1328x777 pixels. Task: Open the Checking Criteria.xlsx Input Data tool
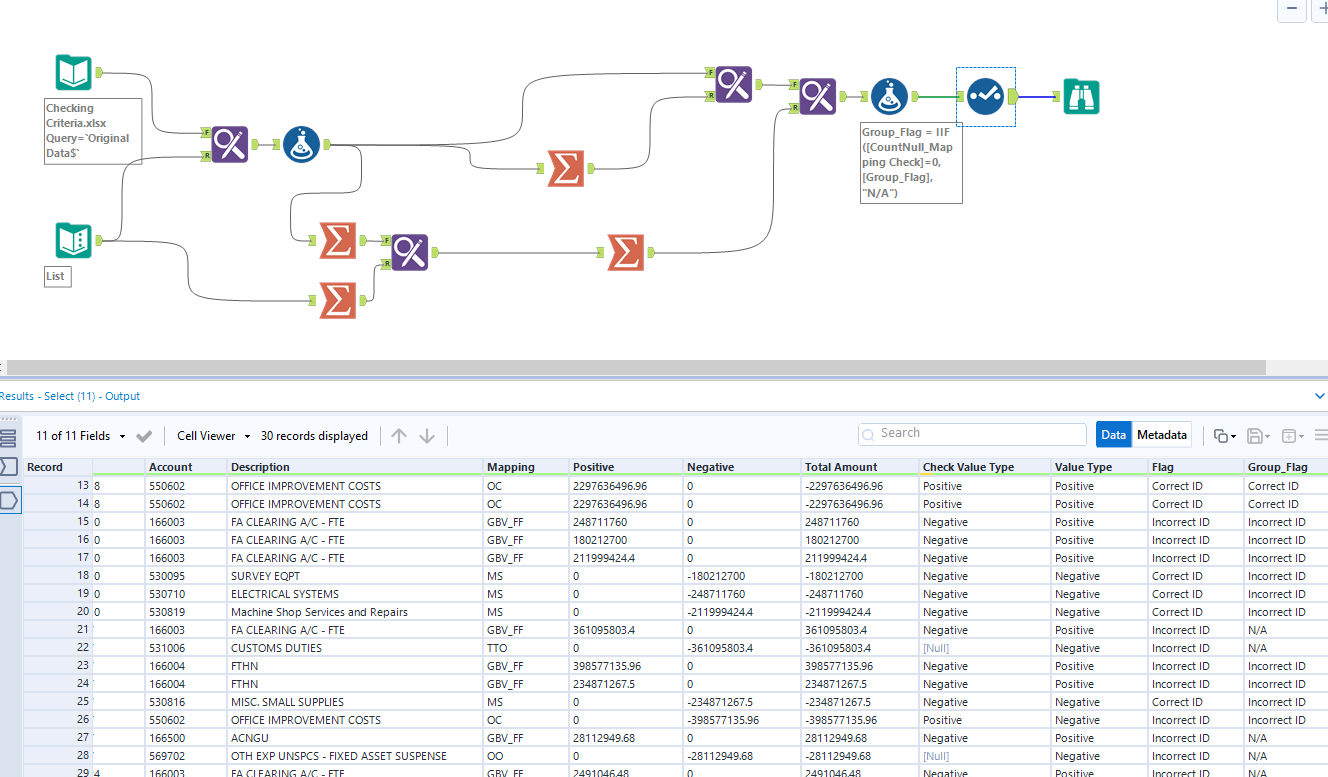point(74,71)
